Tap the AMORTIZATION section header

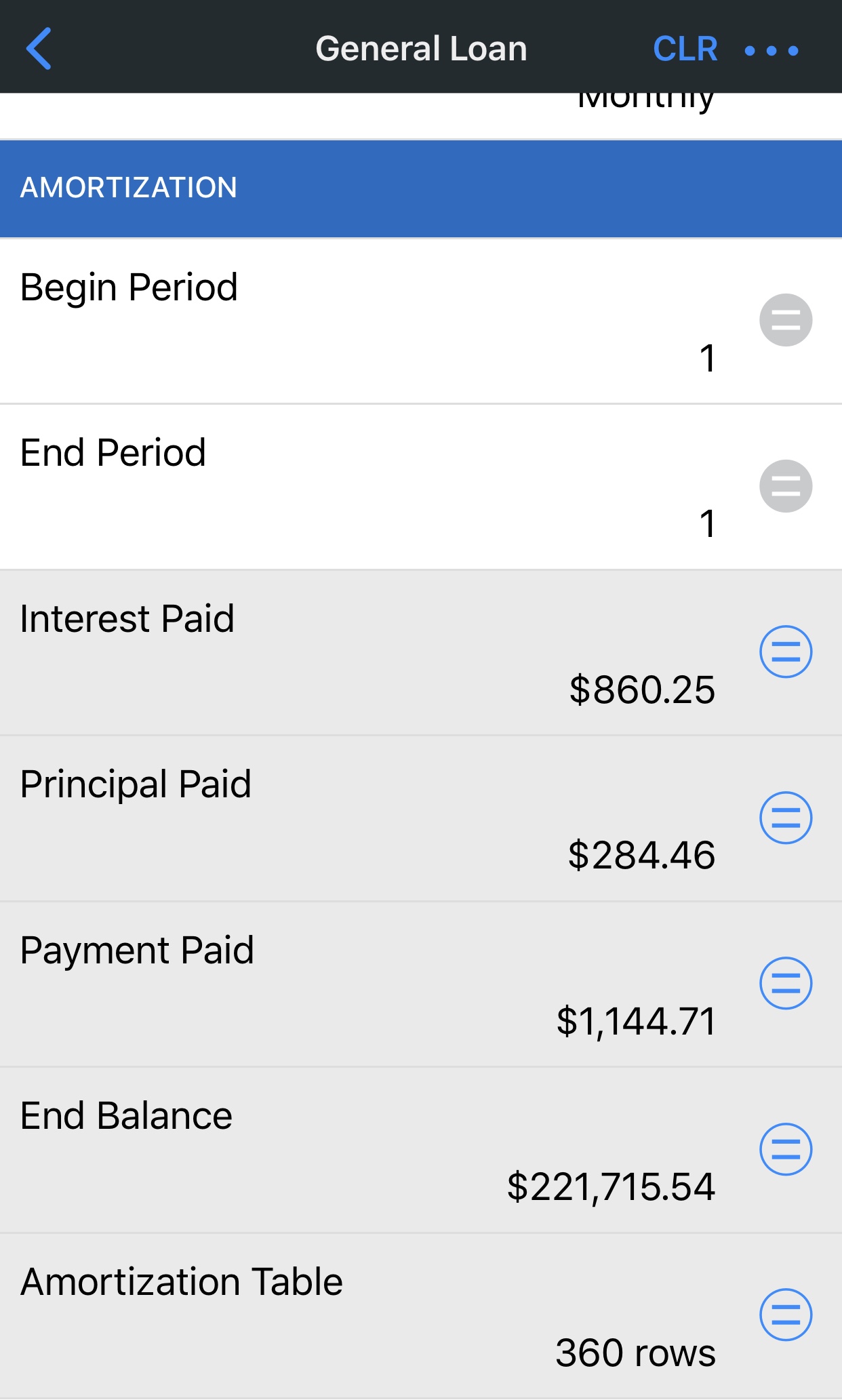pos(129,188)
